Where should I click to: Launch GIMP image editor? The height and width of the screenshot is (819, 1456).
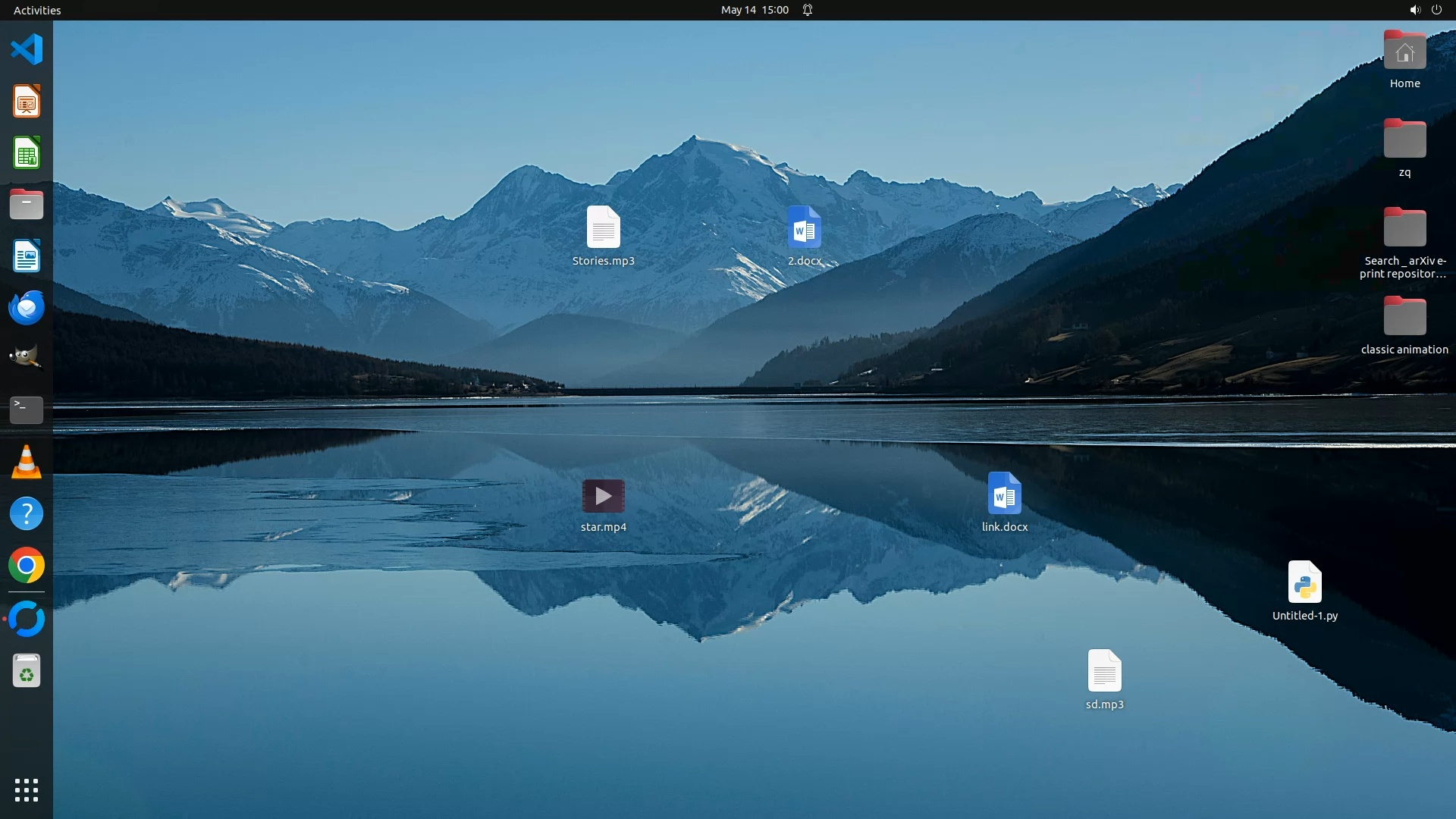coord(27,357)
